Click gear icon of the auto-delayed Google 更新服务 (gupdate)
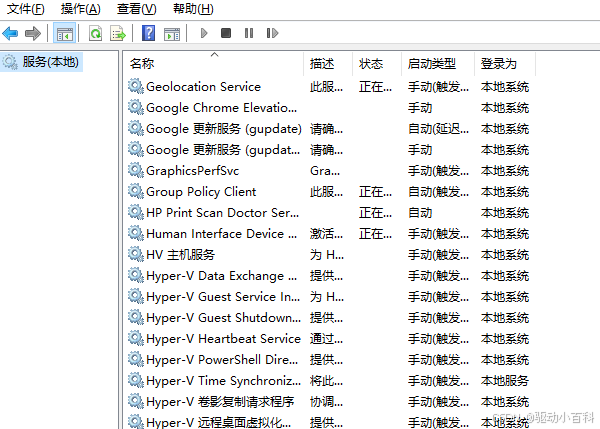 (135, 128)
